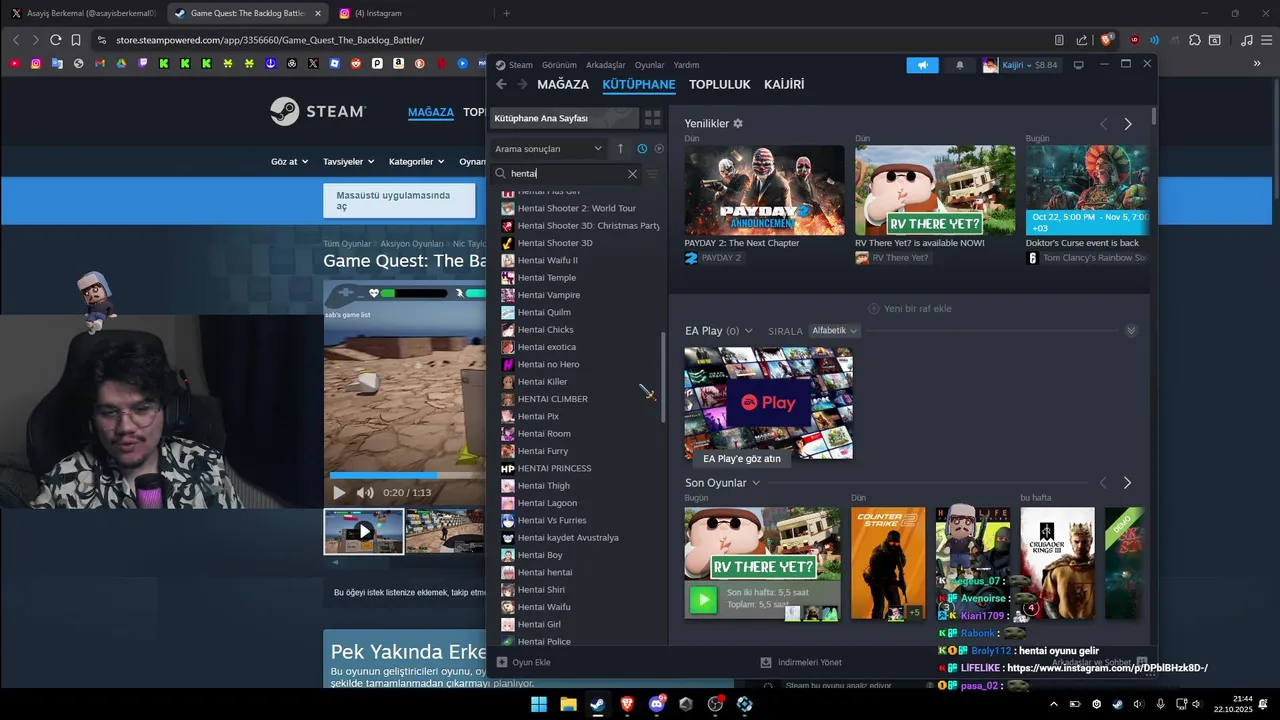Screen dimensions: 1280x720
Task: Click Oyun Ekle plus icon
Action: [x=502, y=662]
